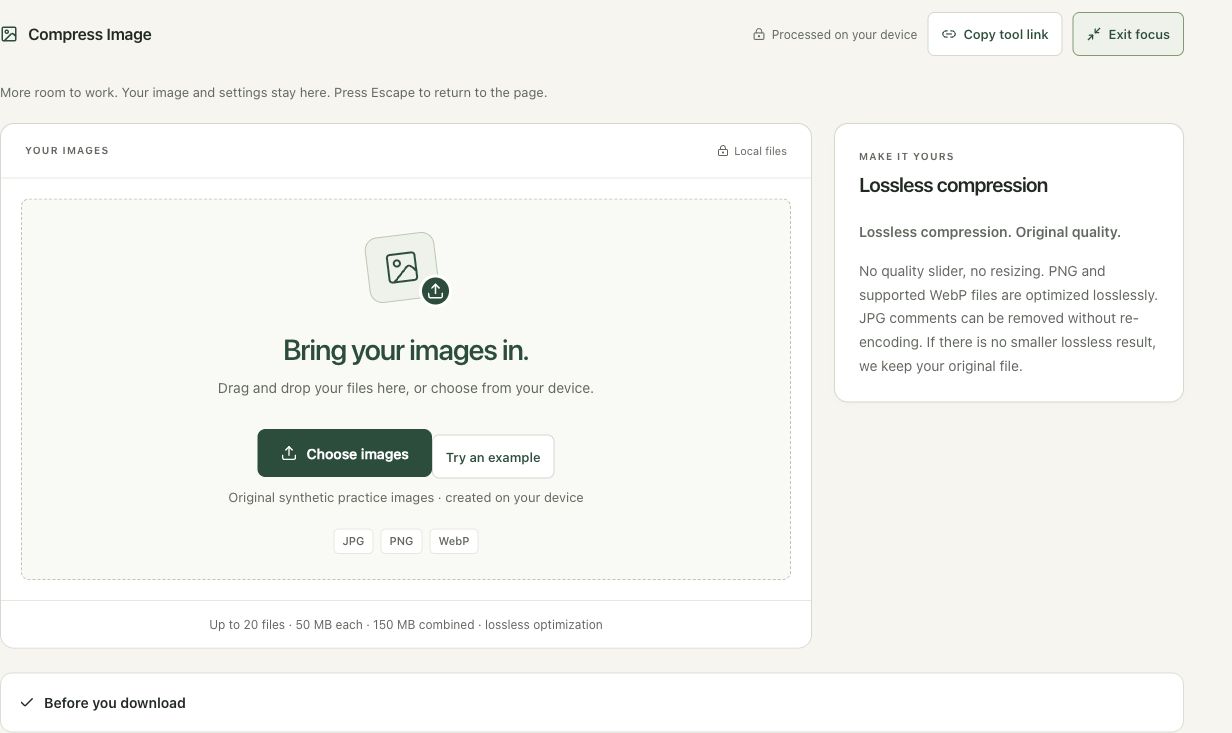Click the collapse arrows icon in Exit focus
The image size is (1232, 733).
pyautogui.click(x=1094, y=34)
